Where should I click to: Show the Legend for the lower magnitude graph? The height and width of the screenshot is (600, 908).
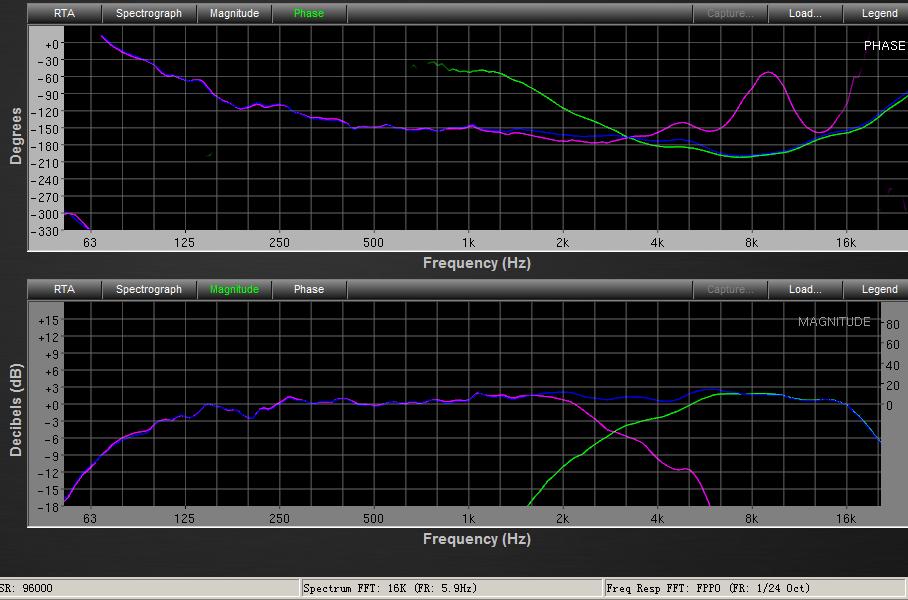[x=879, y=290]
